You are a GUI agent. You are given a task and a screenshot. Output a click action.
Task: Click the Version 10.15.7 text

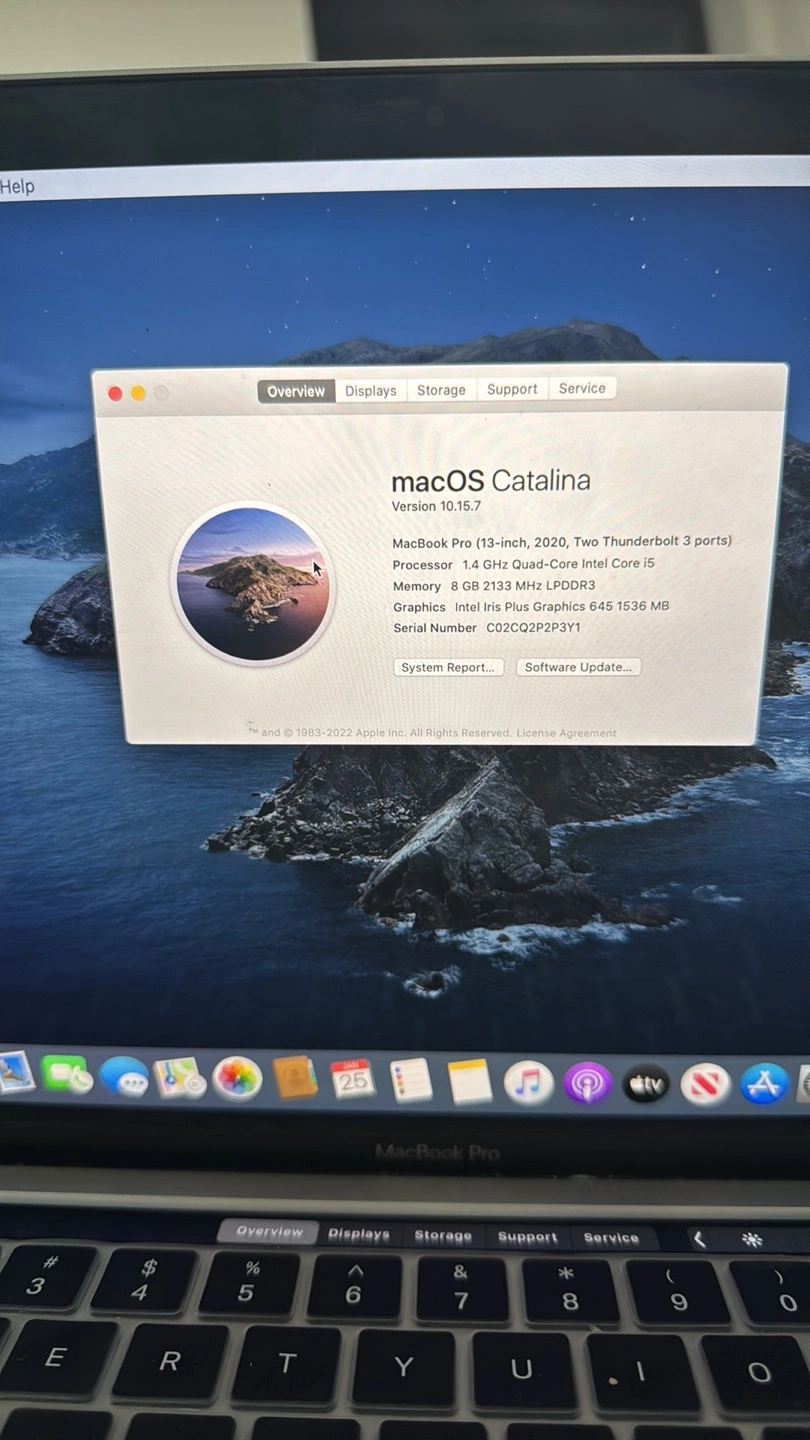[x=436, y=506]
